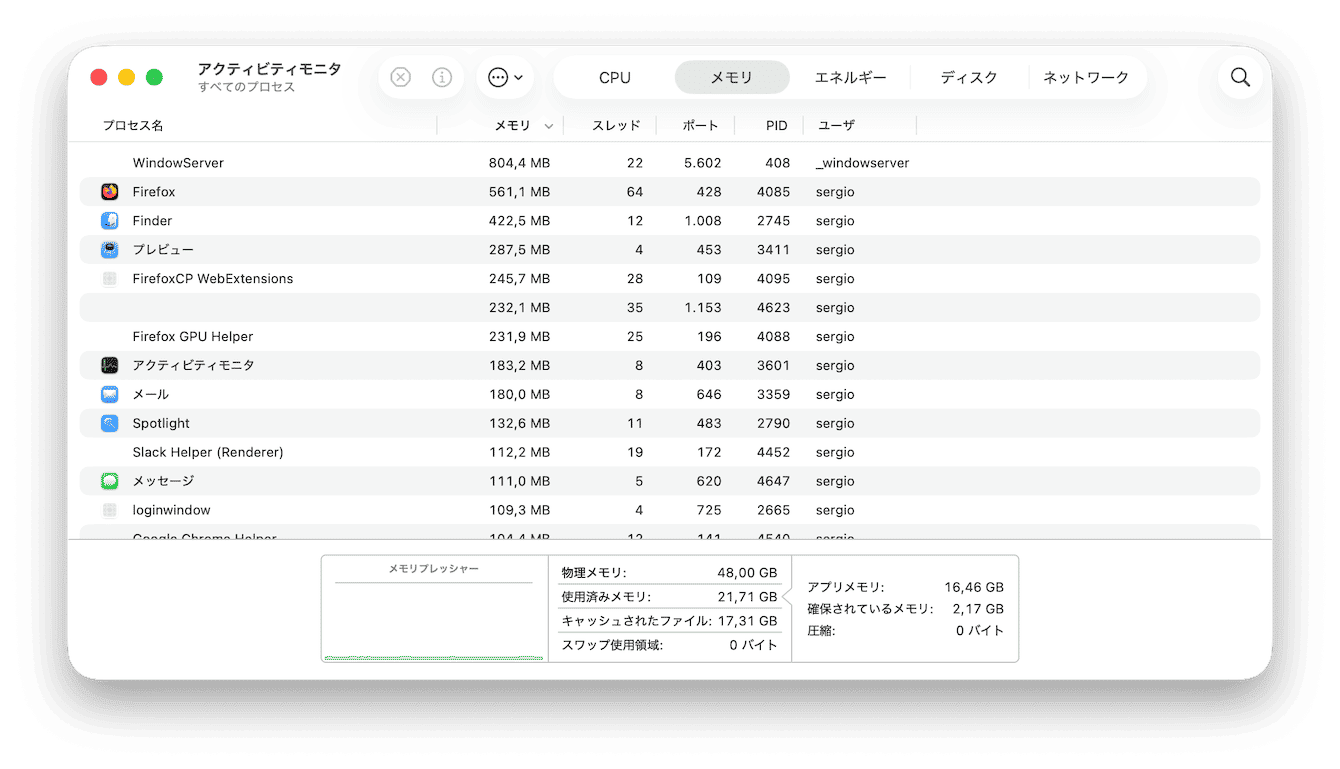Click the Firefox app icon in list
Screen dimensions: 1340x769
(110, 192)
